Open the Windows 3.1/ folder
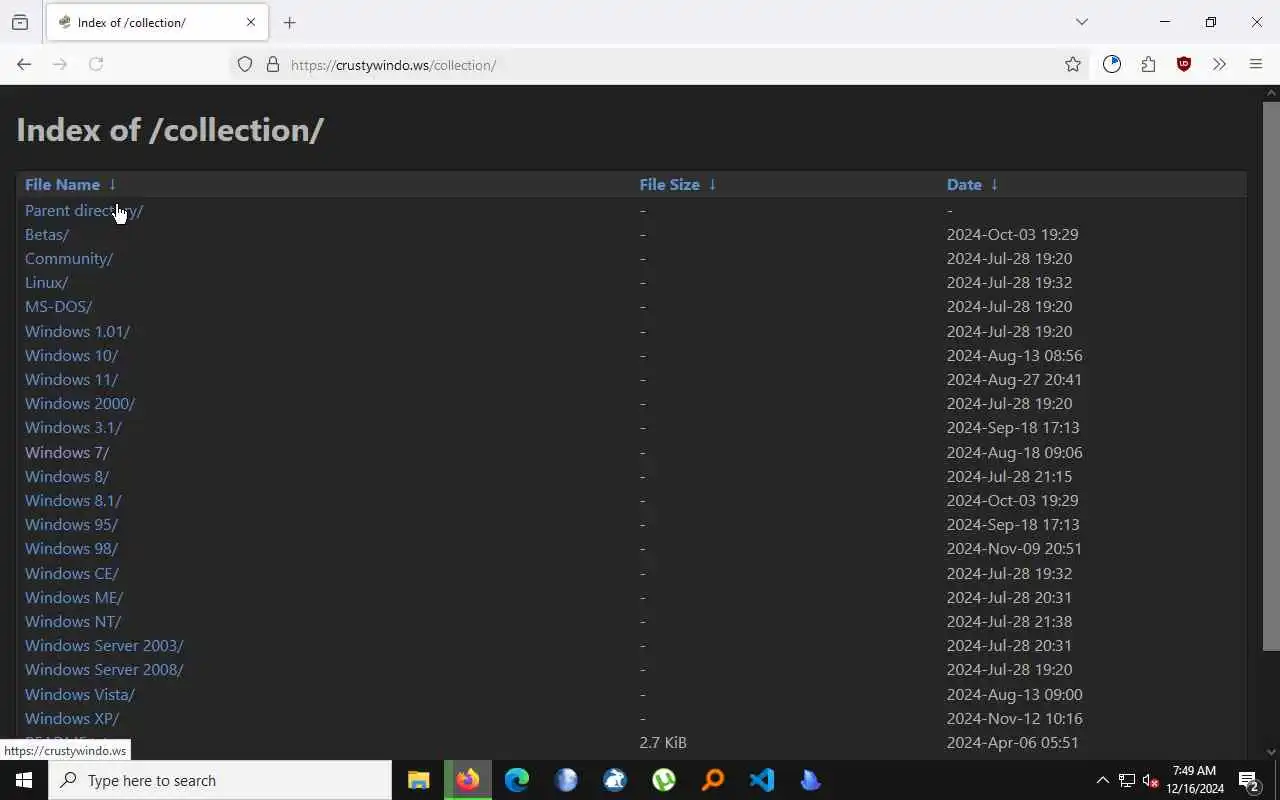 tap(73, 427)
